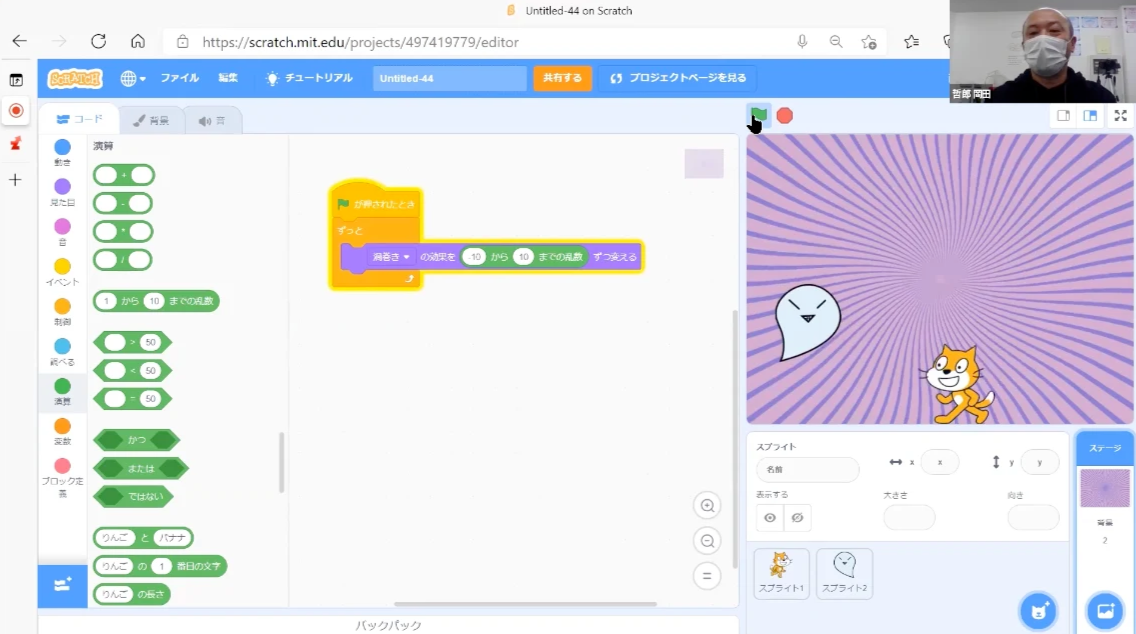
Task: Open the 渦巻き effect dropdown in block
Action: click(x=390, y=256)
